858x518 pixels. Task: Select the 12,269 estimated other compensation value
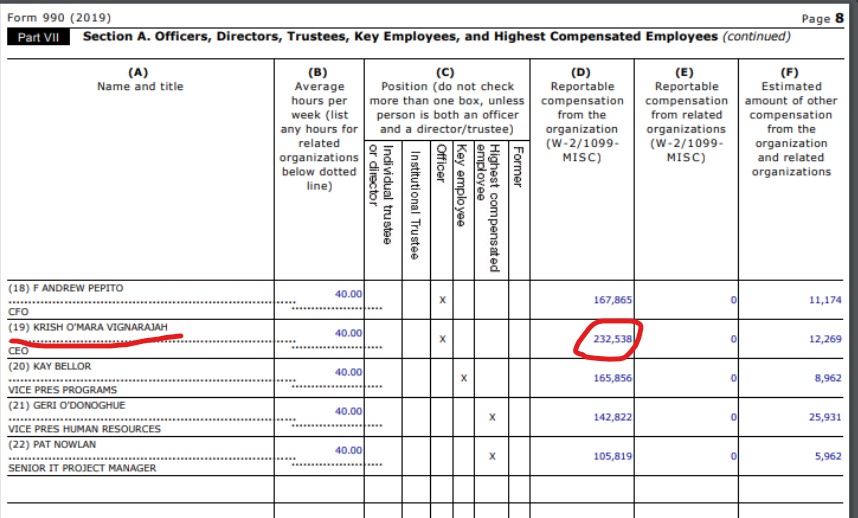[825, 339]
